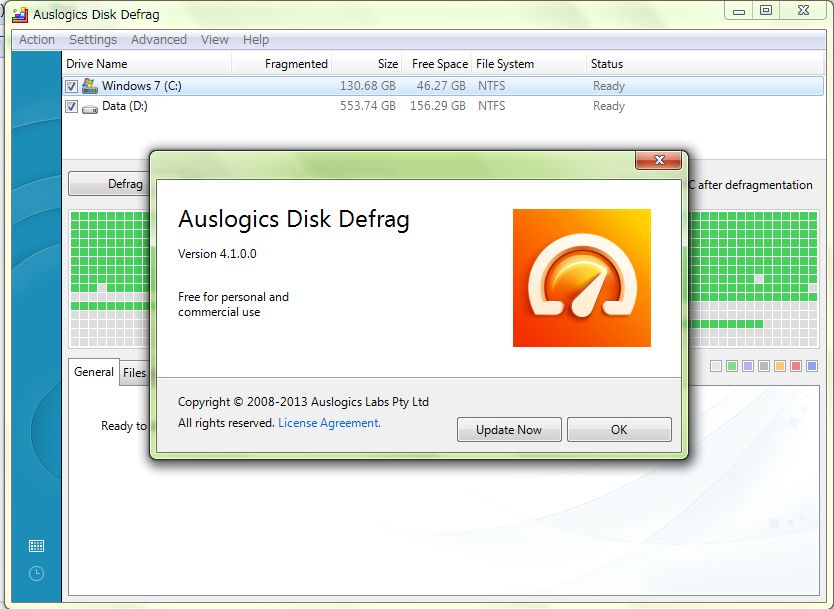Click the Windows 7 (C:) drive icon
834x609 pixels.
pyautogui.click(x=90, y=86)
